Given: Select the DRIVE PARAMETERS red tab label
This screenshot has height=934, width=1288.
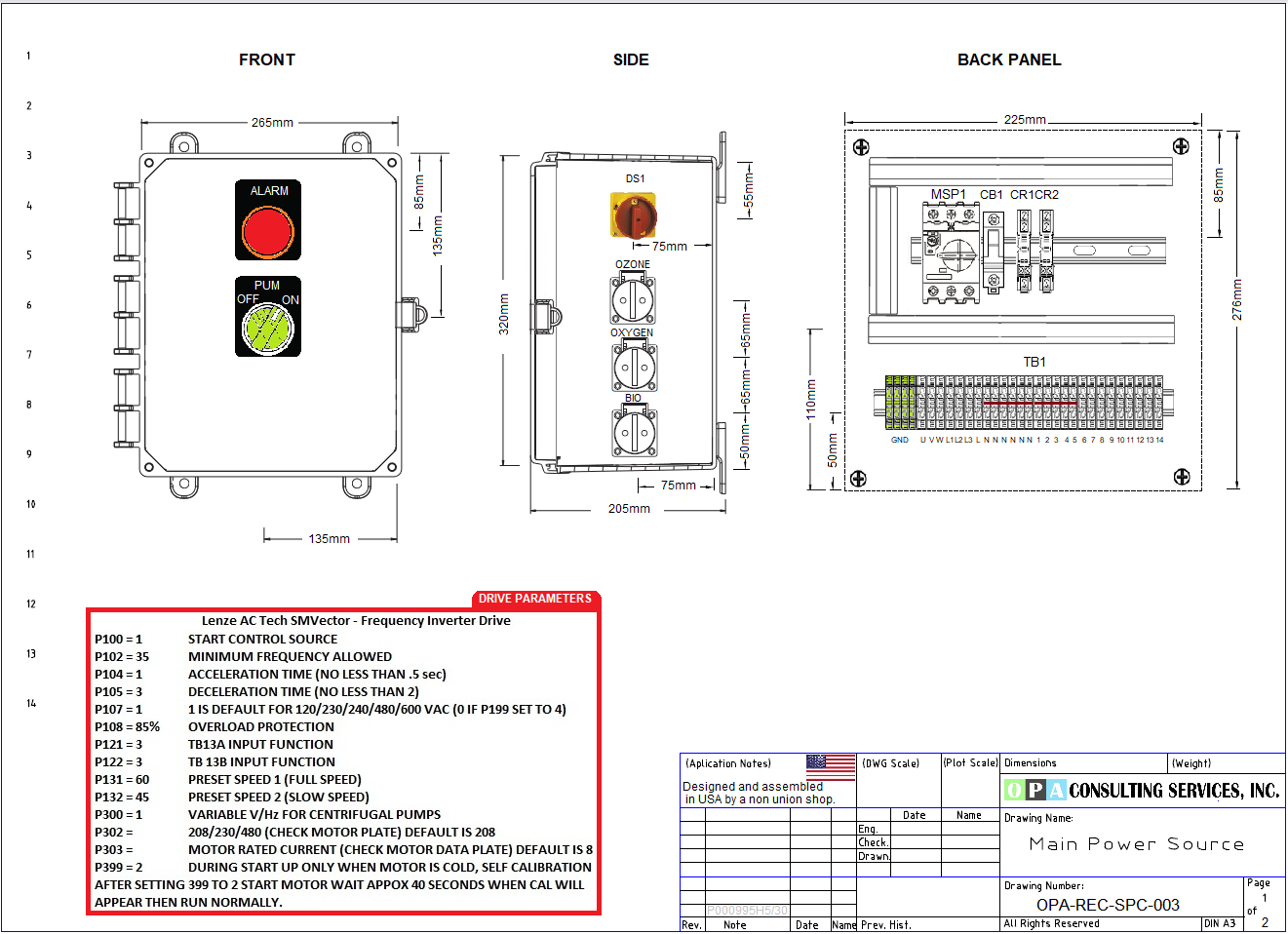Looking at the screenshot, I should click(x=534, y=599).
